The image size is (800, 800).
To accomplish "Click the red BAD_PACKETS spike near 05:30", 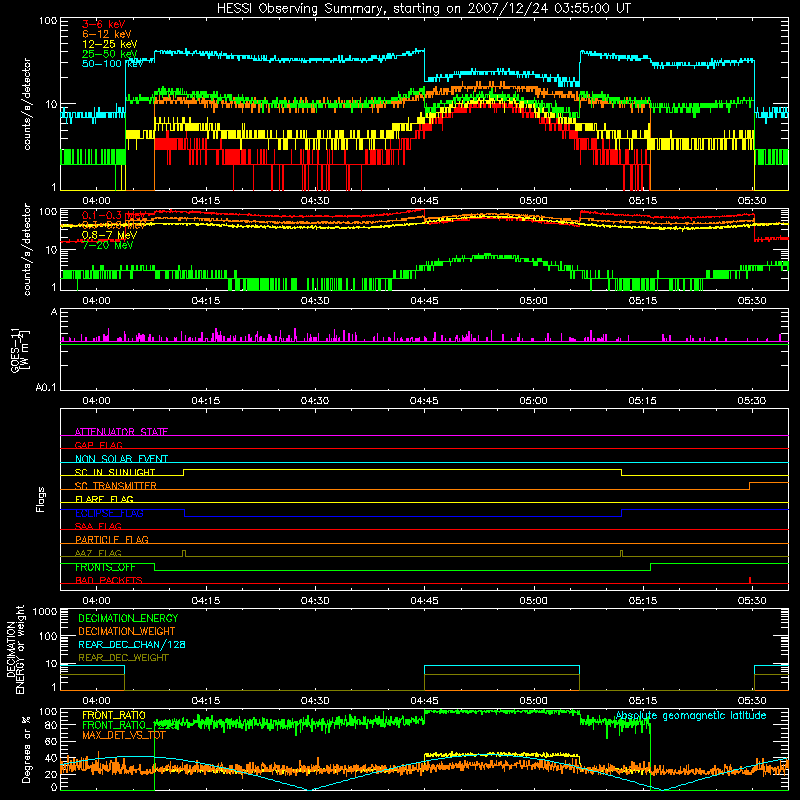I will [x=749, y=580].
